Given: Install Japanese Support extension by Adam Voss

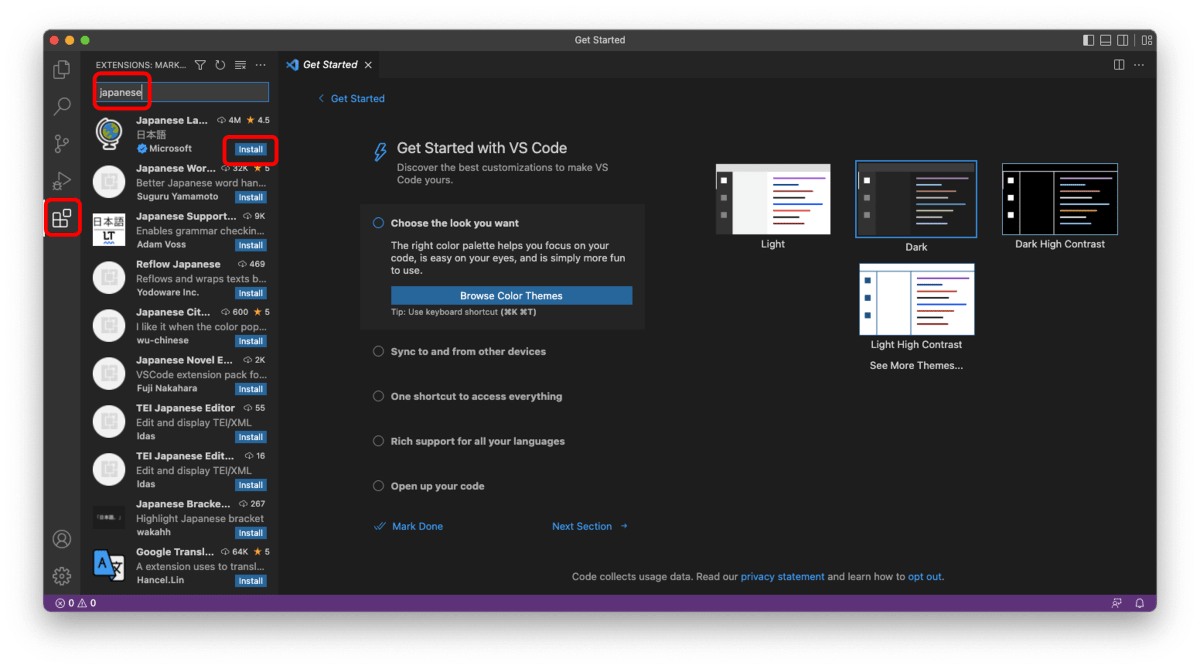Looking at the screenshot, I should pos(251,245).
